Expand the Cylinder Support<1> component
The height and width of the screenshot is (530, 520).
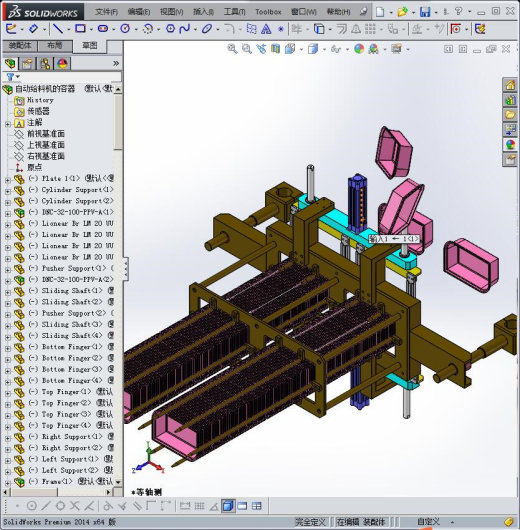7,191
